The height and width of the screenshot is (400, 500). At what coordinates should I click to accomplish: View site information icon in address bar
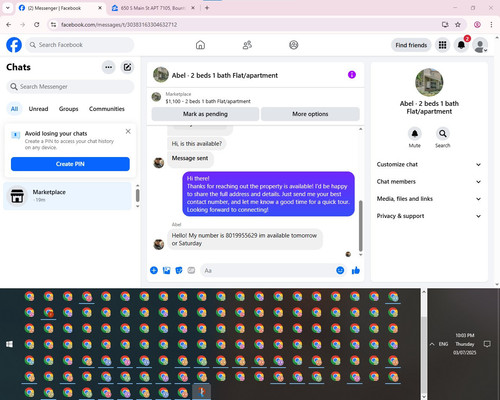click(53, 25)
